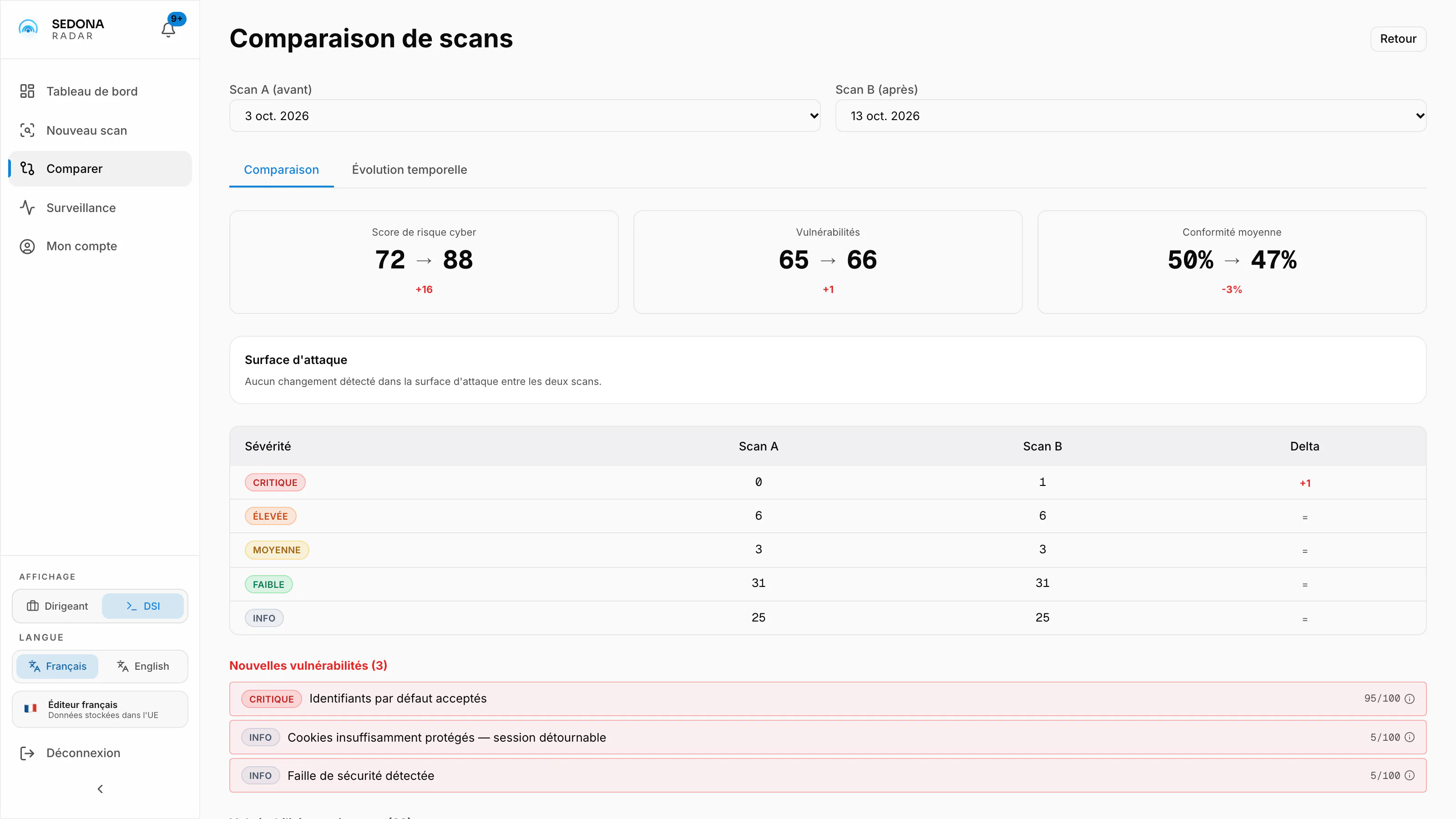Click the INFO badge in severity table

[x=264, y=618]
